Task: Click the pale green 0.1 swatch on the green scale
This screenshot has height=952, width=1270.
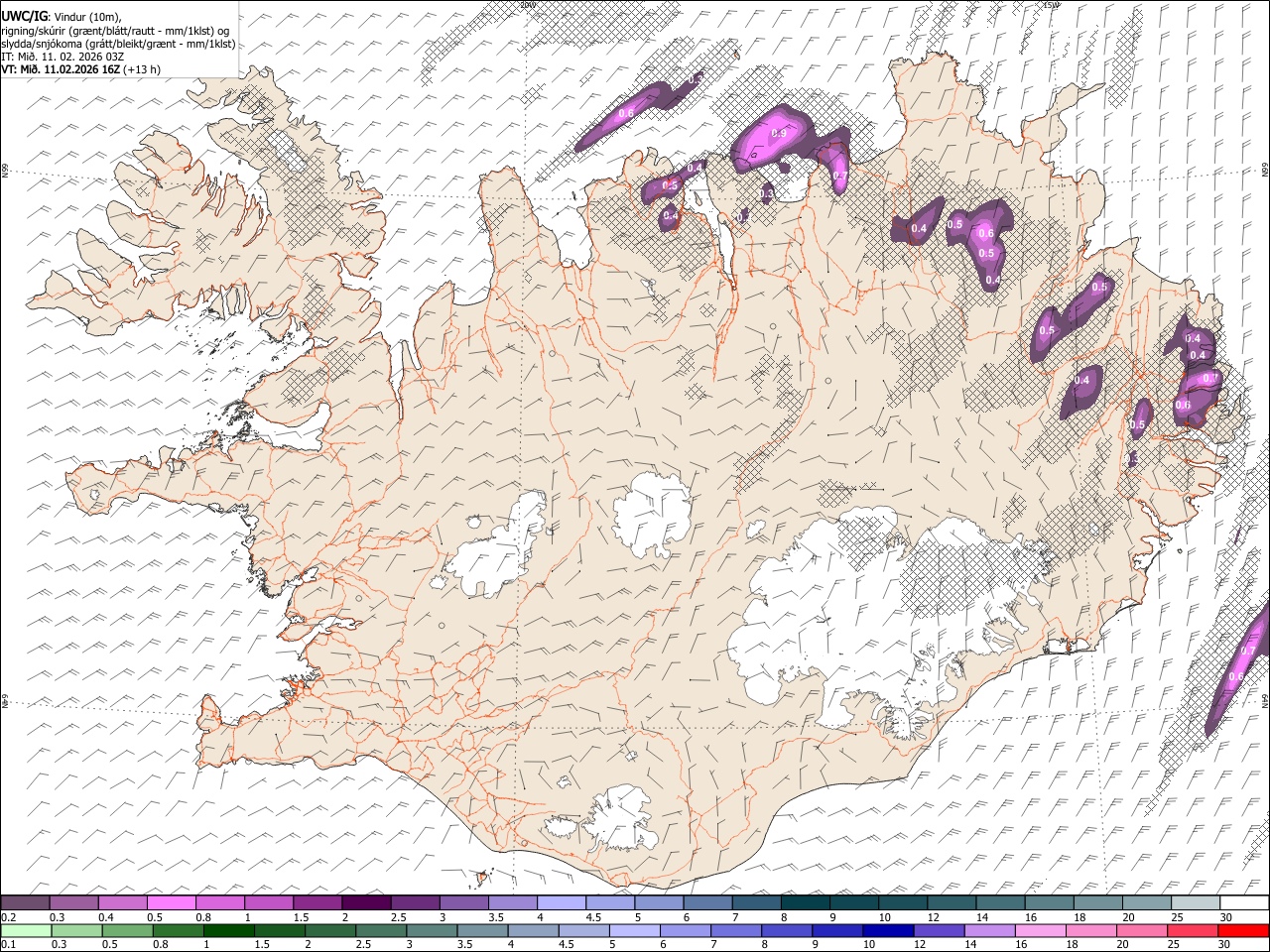Action: 26,930
